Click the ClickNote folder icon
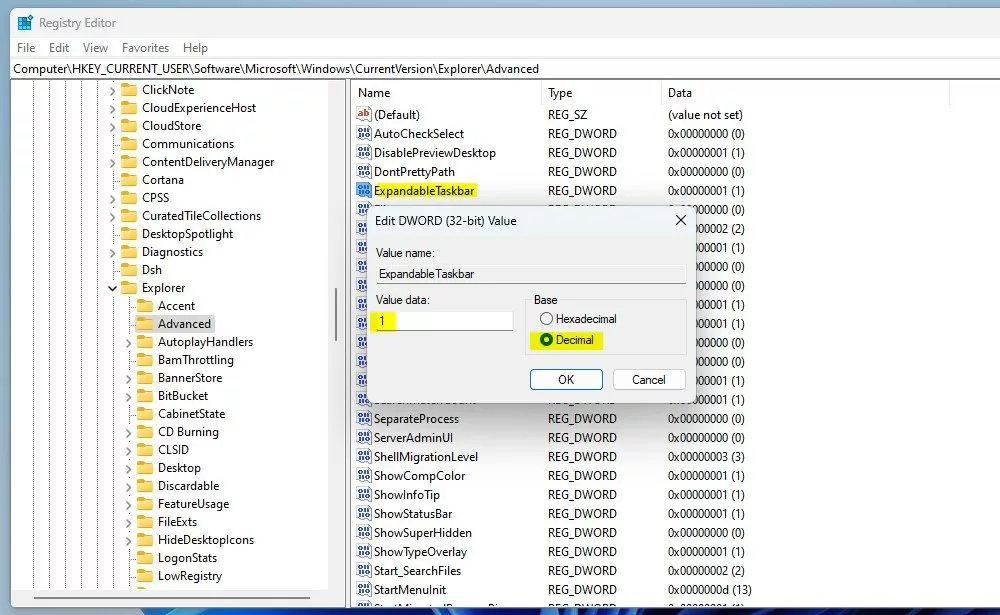 (129, 90)
